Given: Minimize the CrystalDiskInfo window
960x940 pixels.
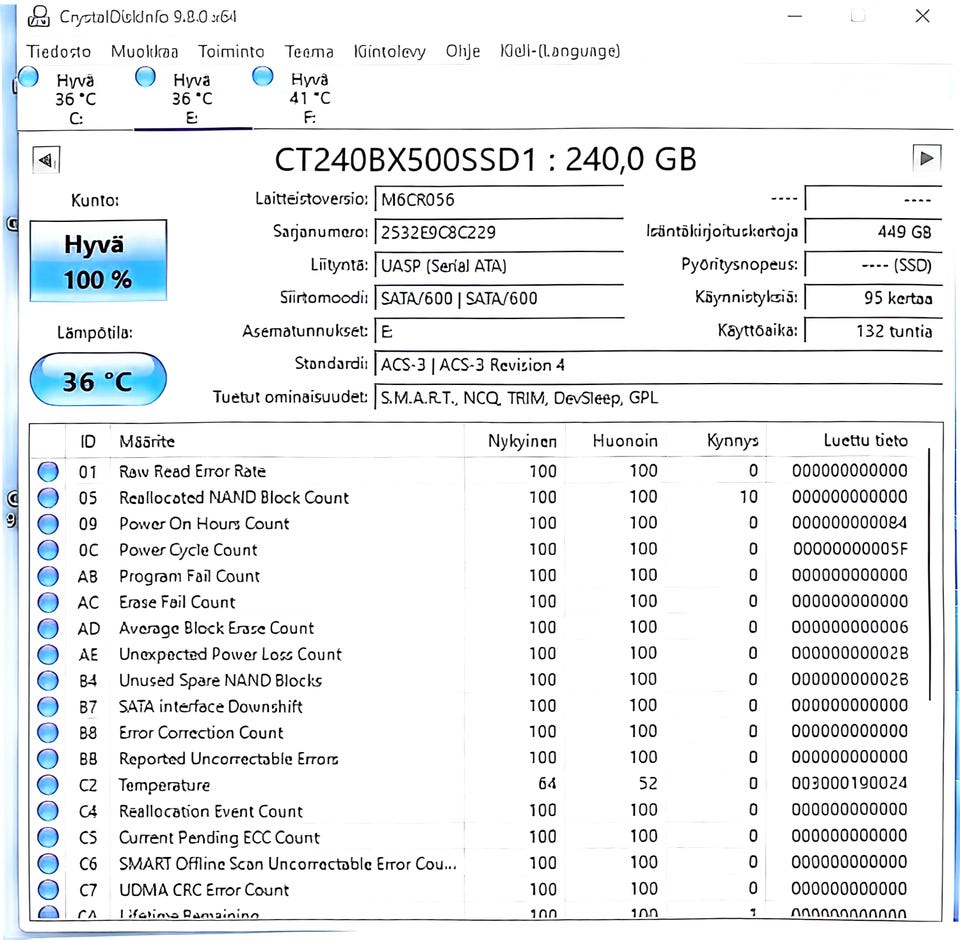Looking at the screenshot, I should pyautogui.click(x=795, y=17).
